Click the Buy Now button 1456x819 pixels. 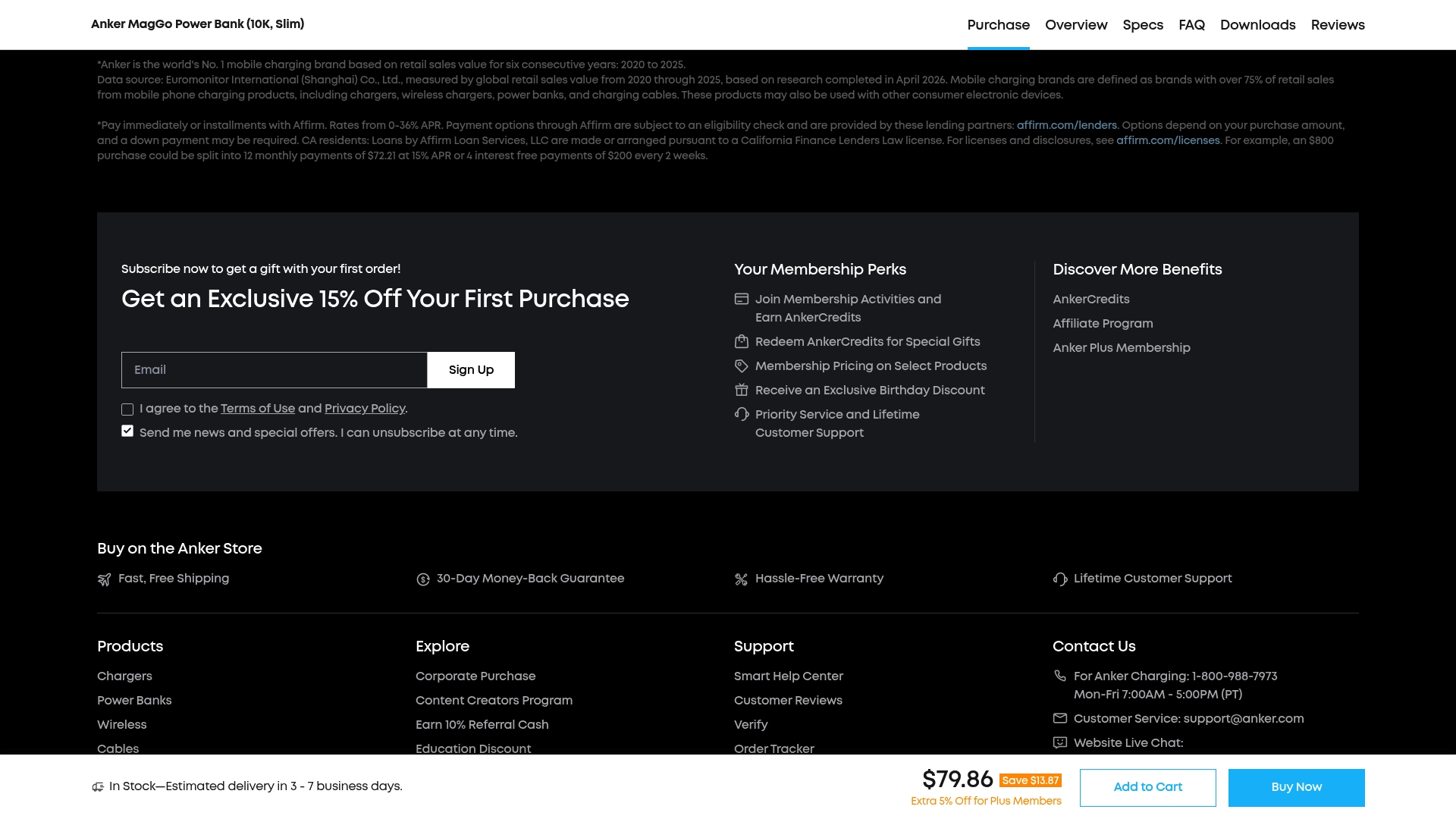(x=1296, y=787)
